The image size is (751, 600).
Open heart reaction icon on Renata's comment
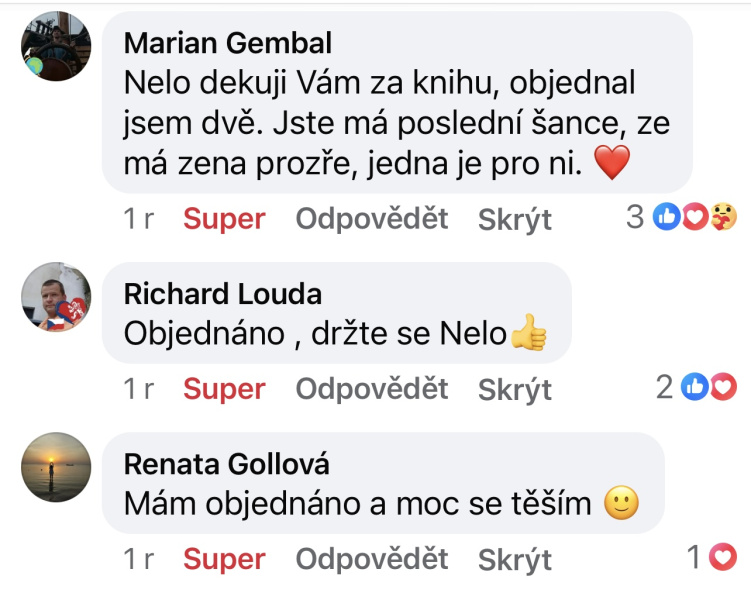[722, 557]
